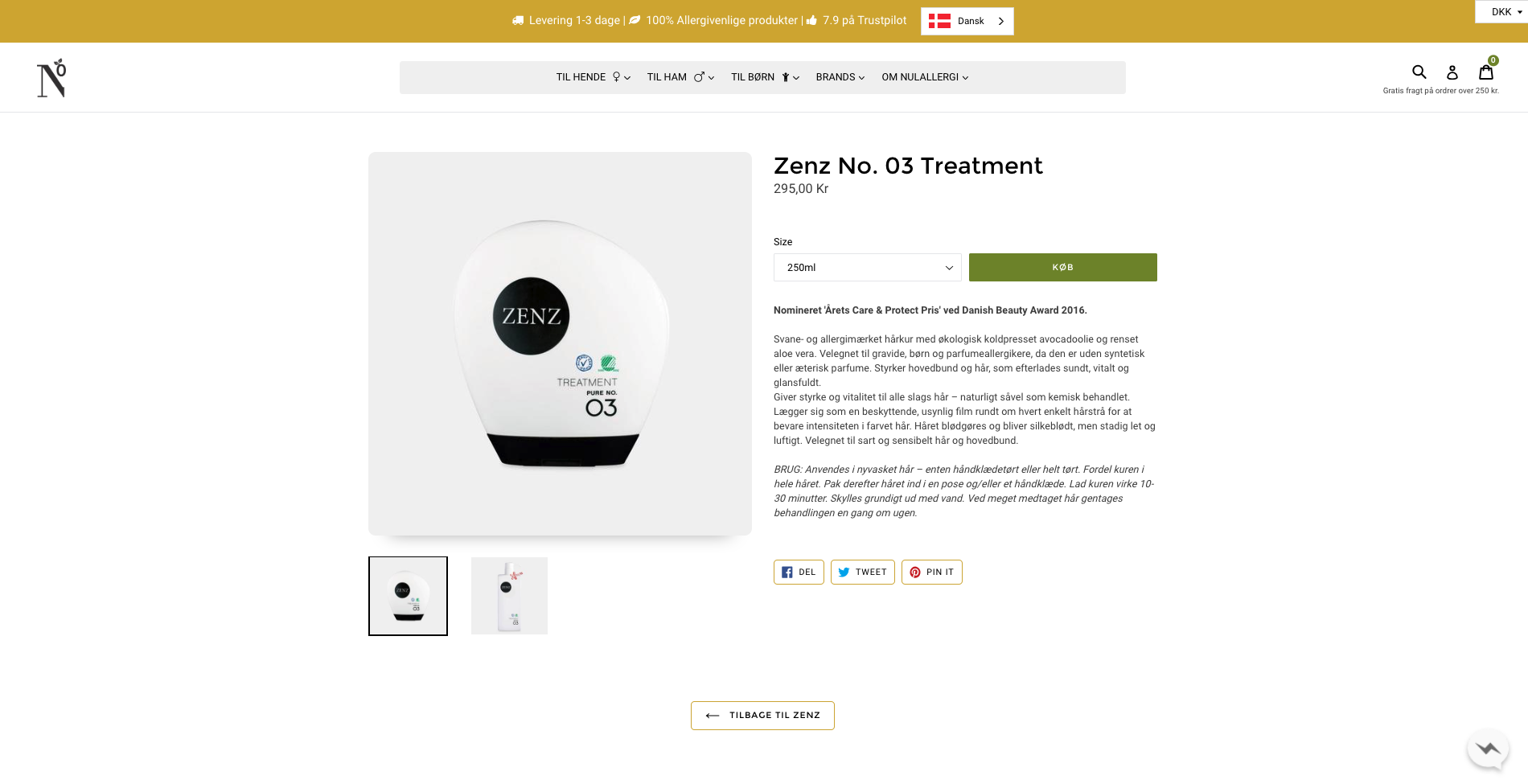Expand the 250ml size dropdown
Viewport: 1528px width, 784px height.
pos(867,268)
